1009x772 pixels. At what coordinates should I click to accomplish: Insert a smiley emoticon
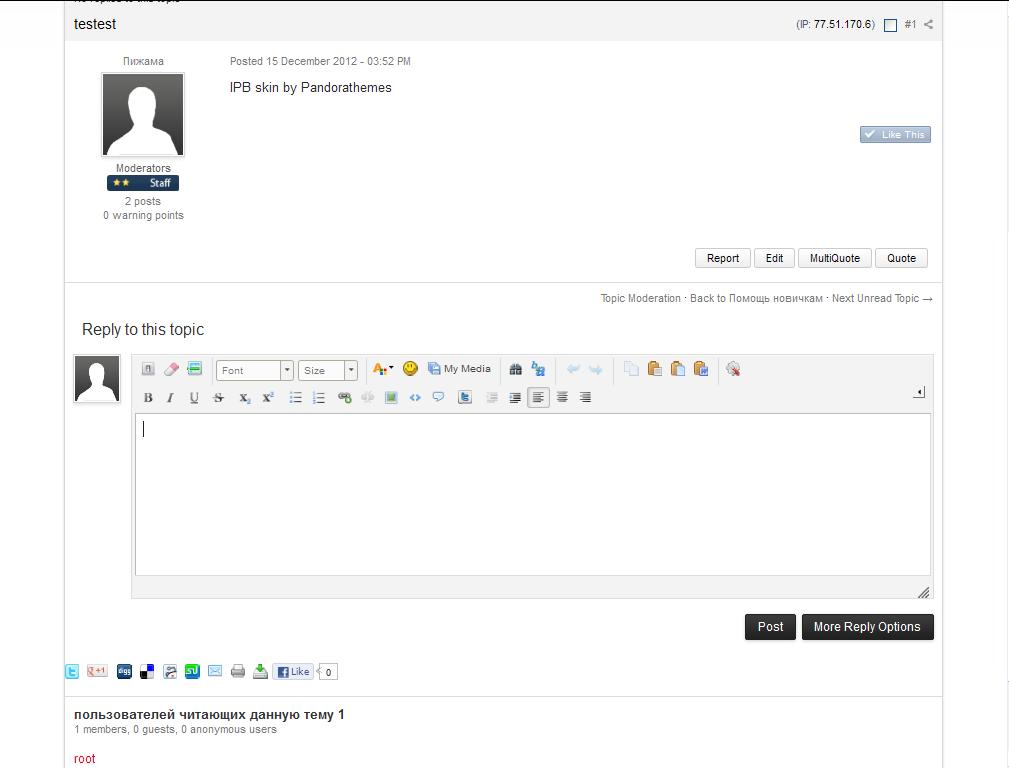click(x=410, y=369)
